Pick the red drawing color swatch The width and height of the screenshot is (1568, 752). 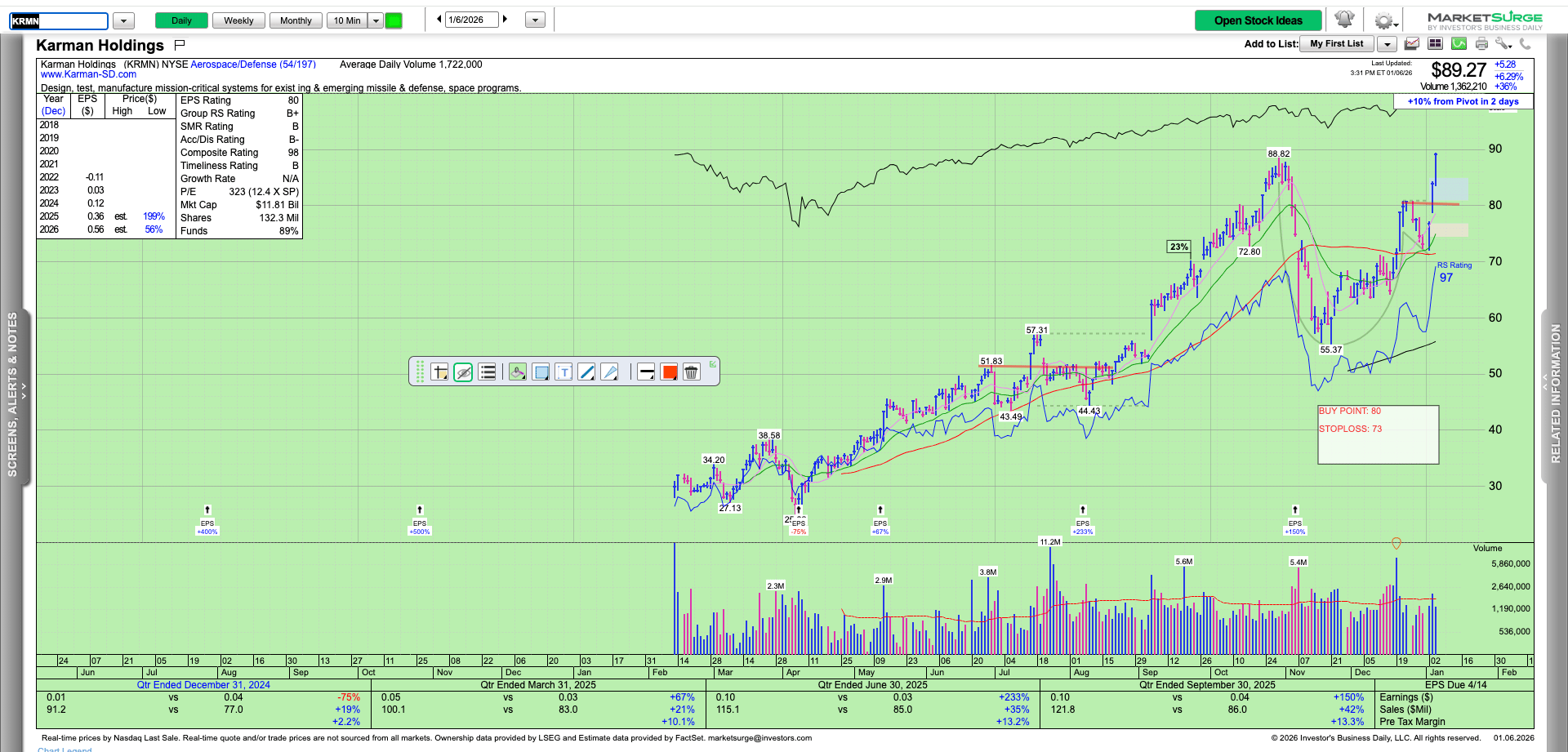(x=670, y=372)
